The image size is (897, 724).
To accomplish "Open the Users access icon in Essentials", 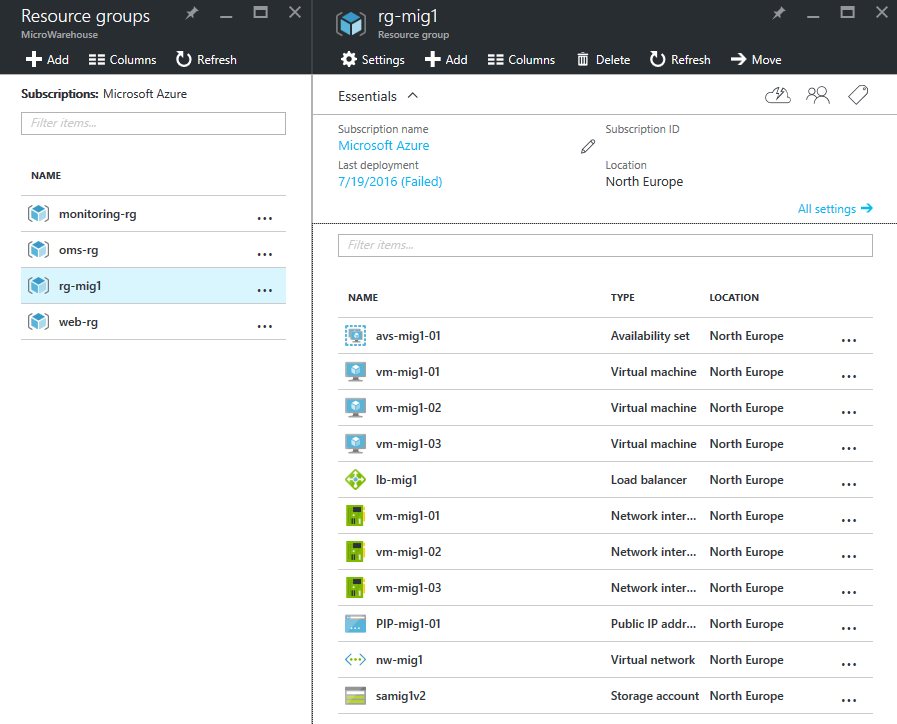I will (818, 95).
